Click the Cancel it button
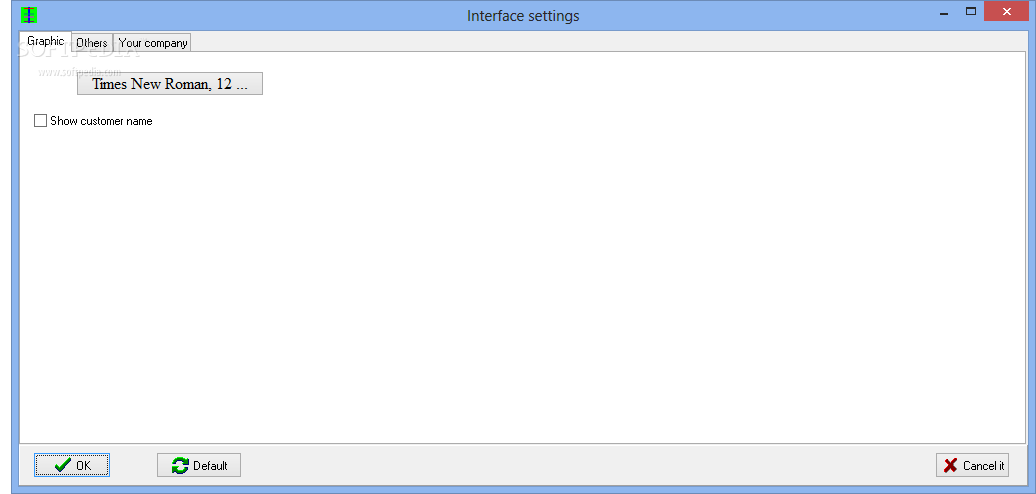 tap(973, 465)
